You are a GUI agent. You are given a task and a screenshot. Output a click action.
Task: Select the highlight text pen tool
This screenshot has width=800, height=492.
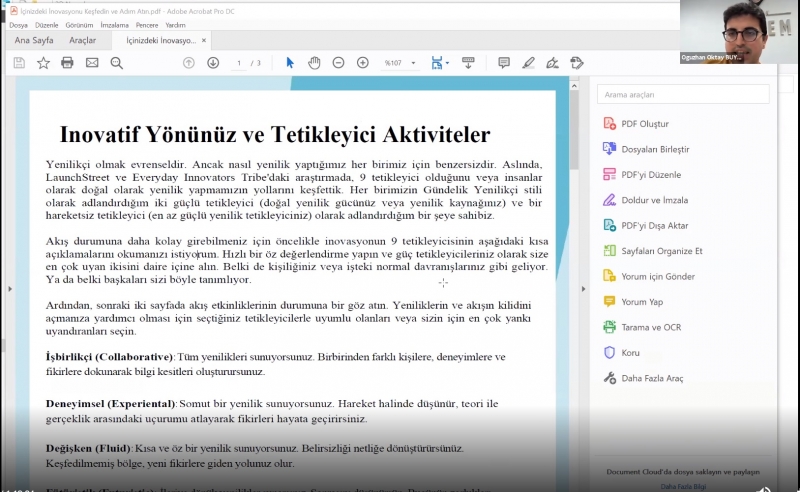tap(528, 63)
